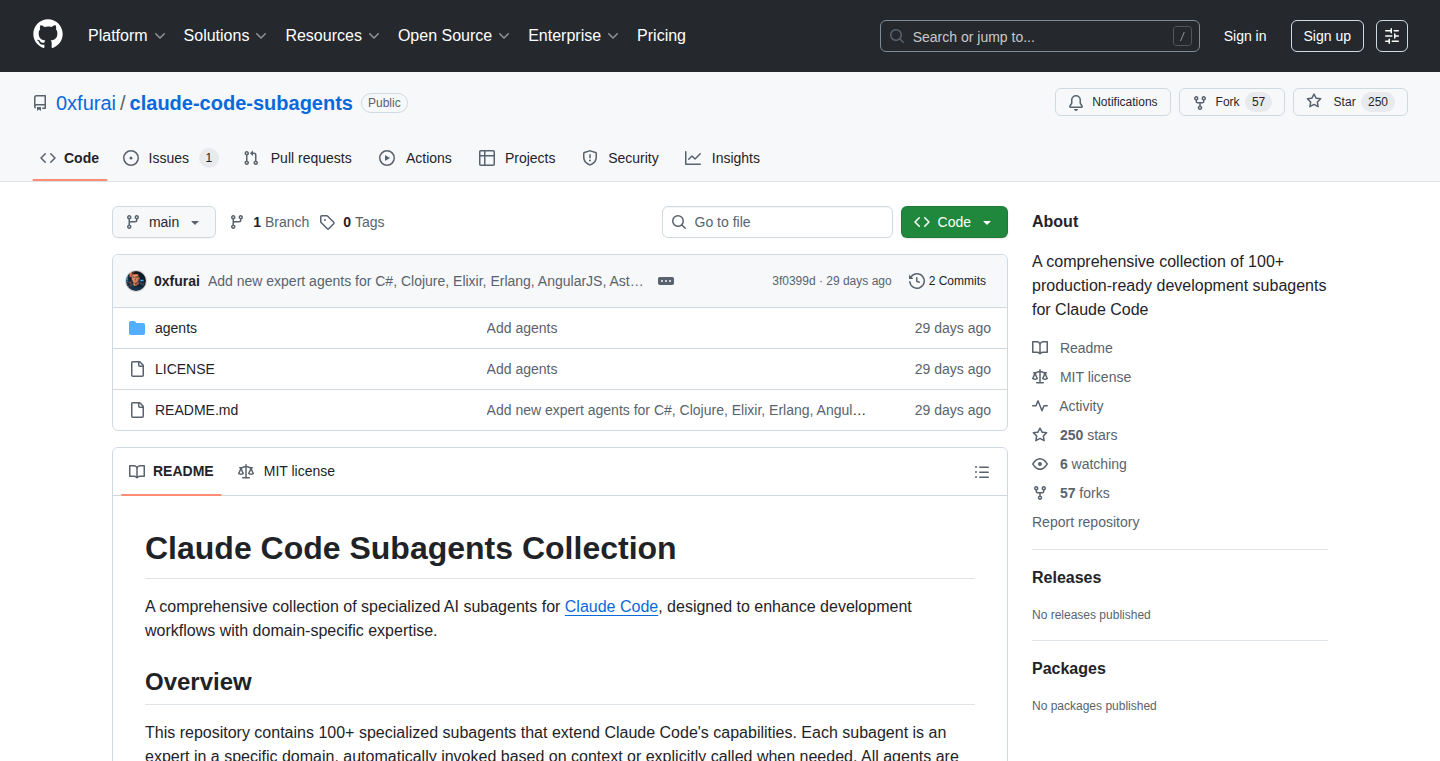This screenshot has height=761, width=1440.
Task: Click the star icon beside 250 stars in About
Action: (x=1040, y=435)
